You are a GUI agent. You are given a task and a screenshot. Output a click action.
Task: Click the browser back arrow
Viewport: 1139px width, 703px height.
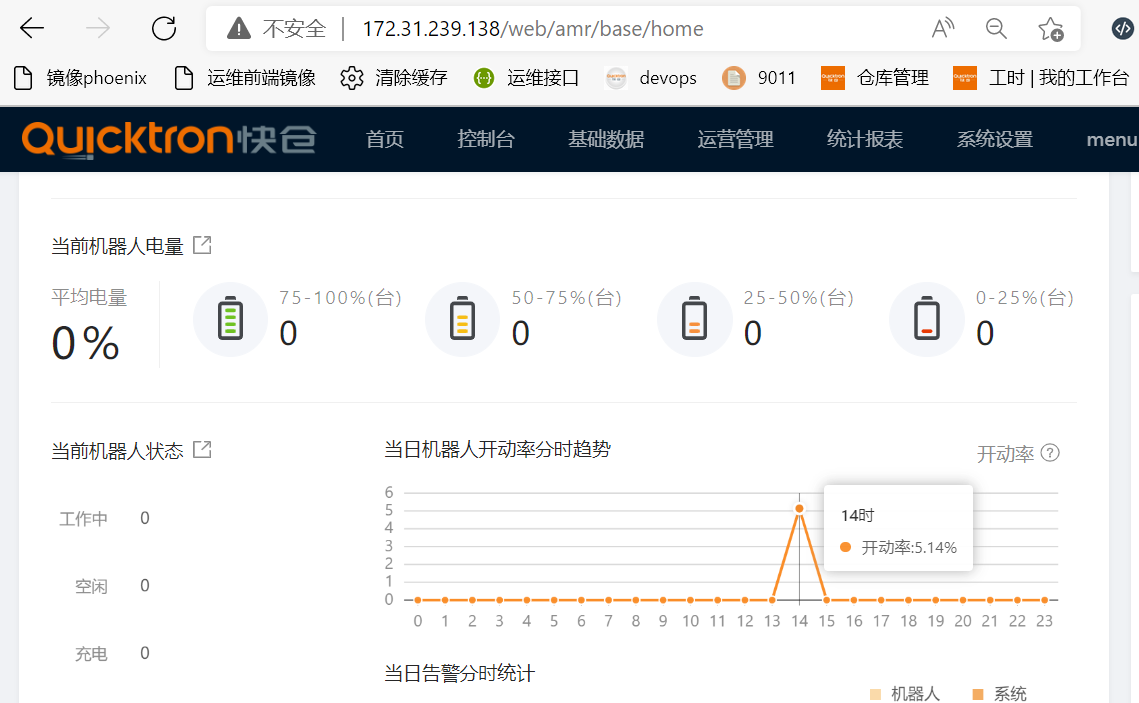(x=32, y=29)
